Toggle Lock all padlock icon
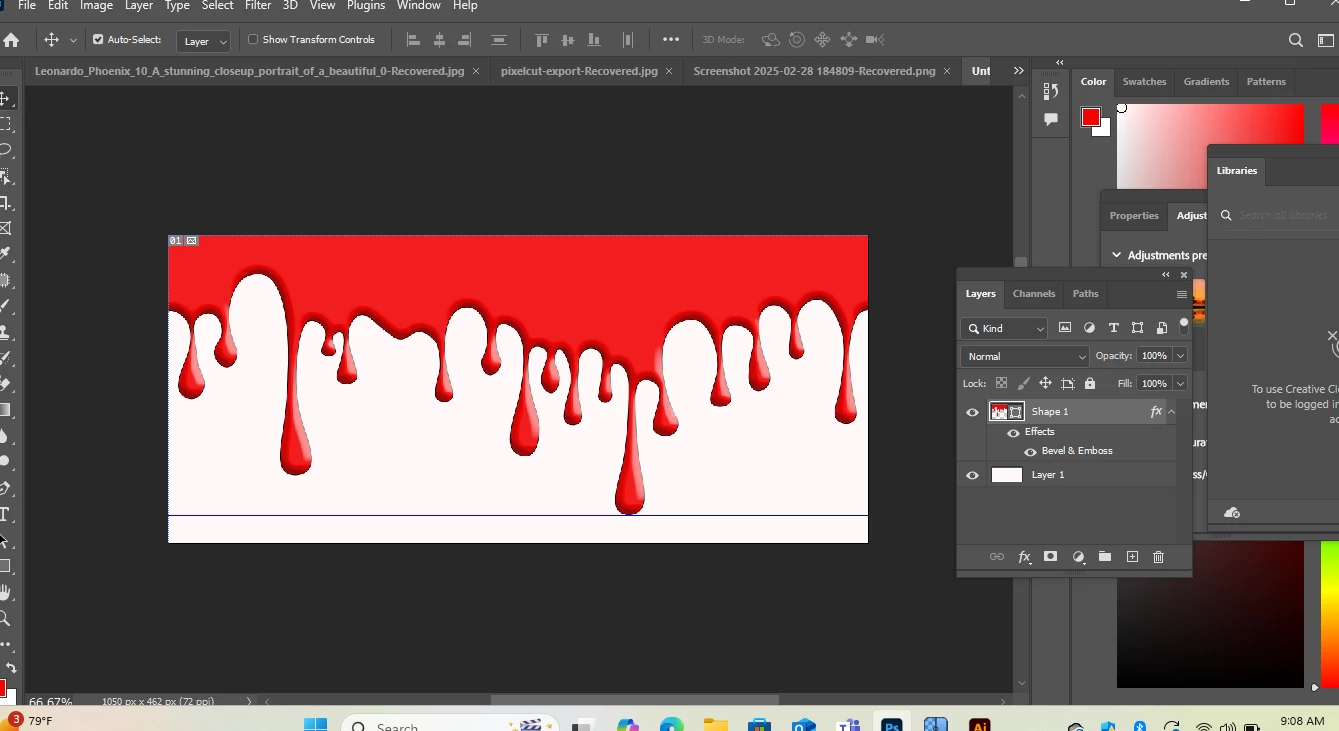The height and width of the screenshot is (731, 1339). [x=1090, y=383]
